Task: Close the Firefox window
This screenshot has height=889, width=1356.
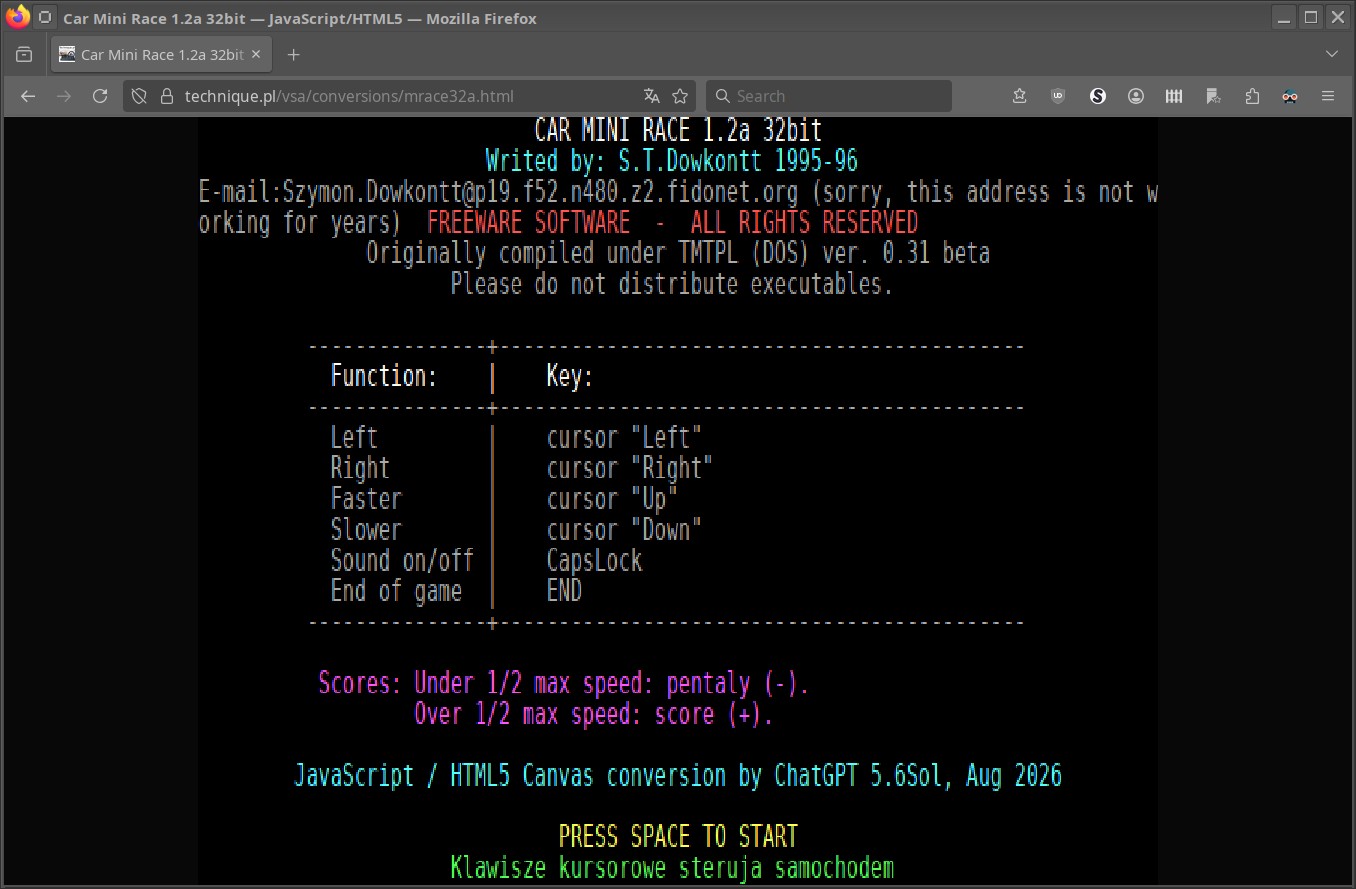Action: click(1336, 17)
